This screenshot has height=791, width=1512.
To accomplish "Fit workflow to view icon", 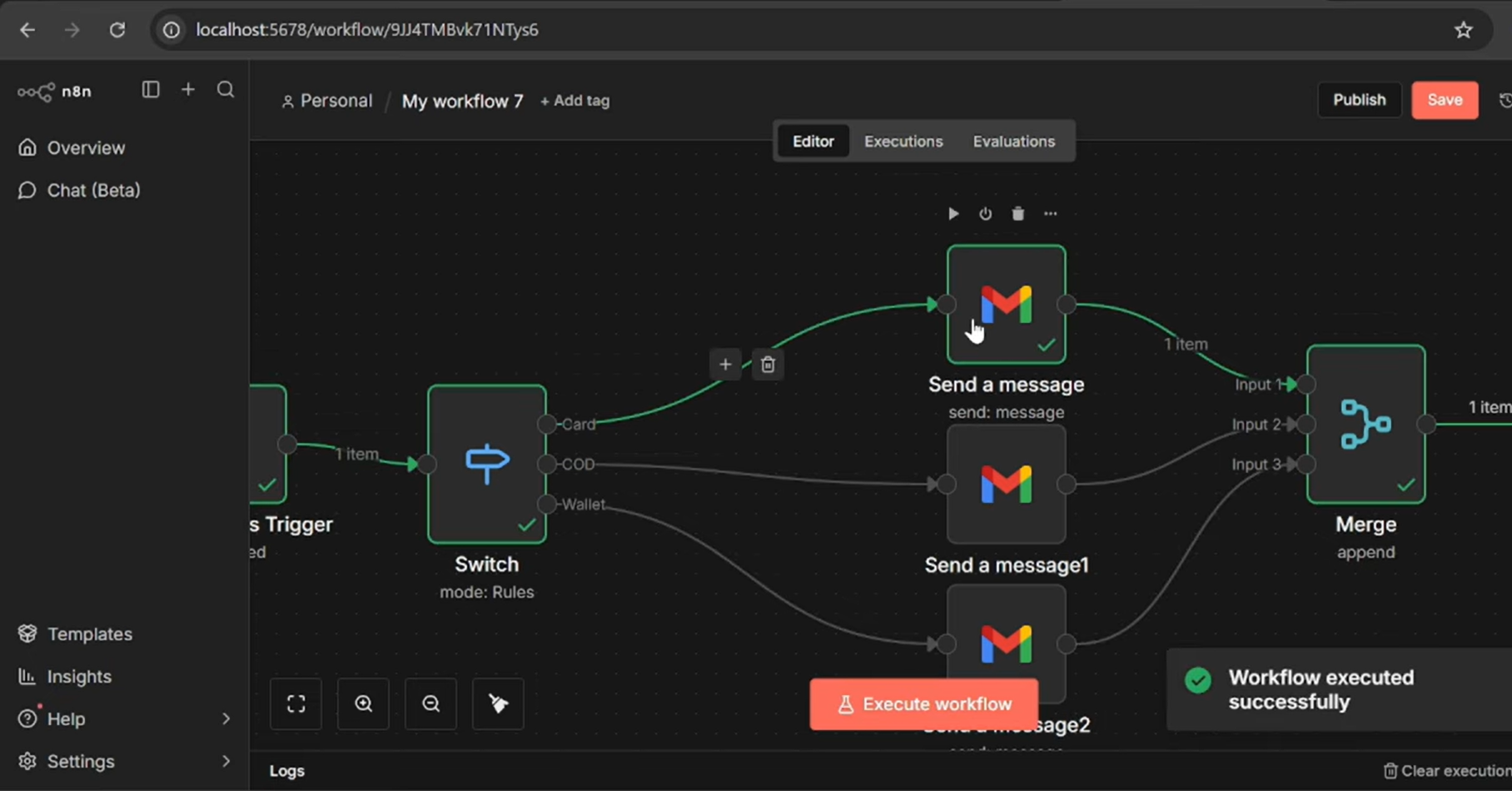I will [296, 704].
